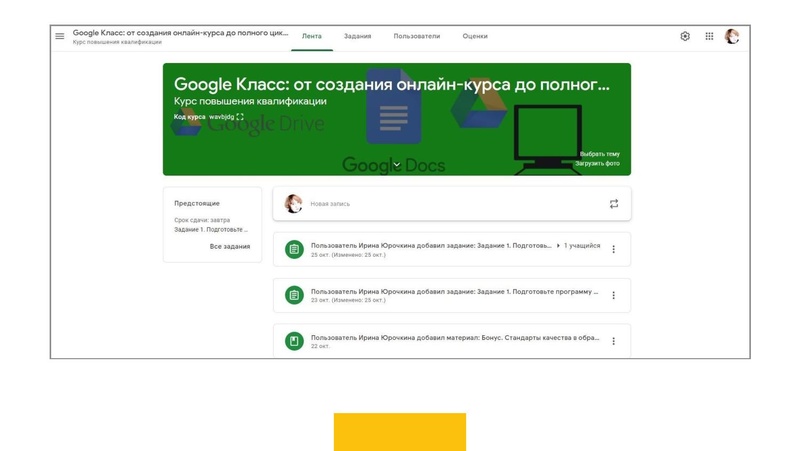Open options for 23 окт. assignment post

[613, 295]
